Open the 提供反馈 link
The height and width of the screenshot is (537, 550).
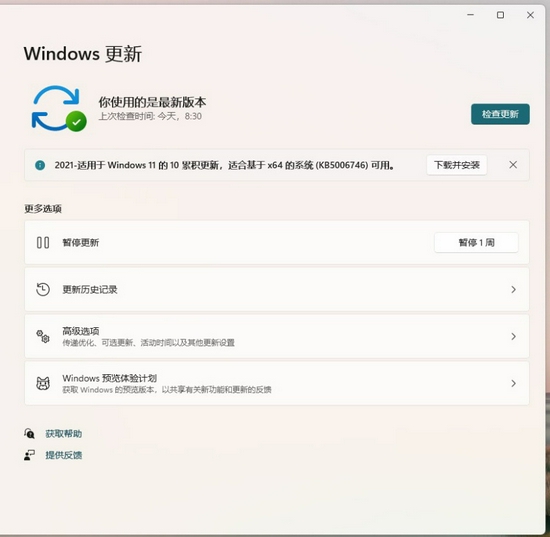(x=63, y=455)
